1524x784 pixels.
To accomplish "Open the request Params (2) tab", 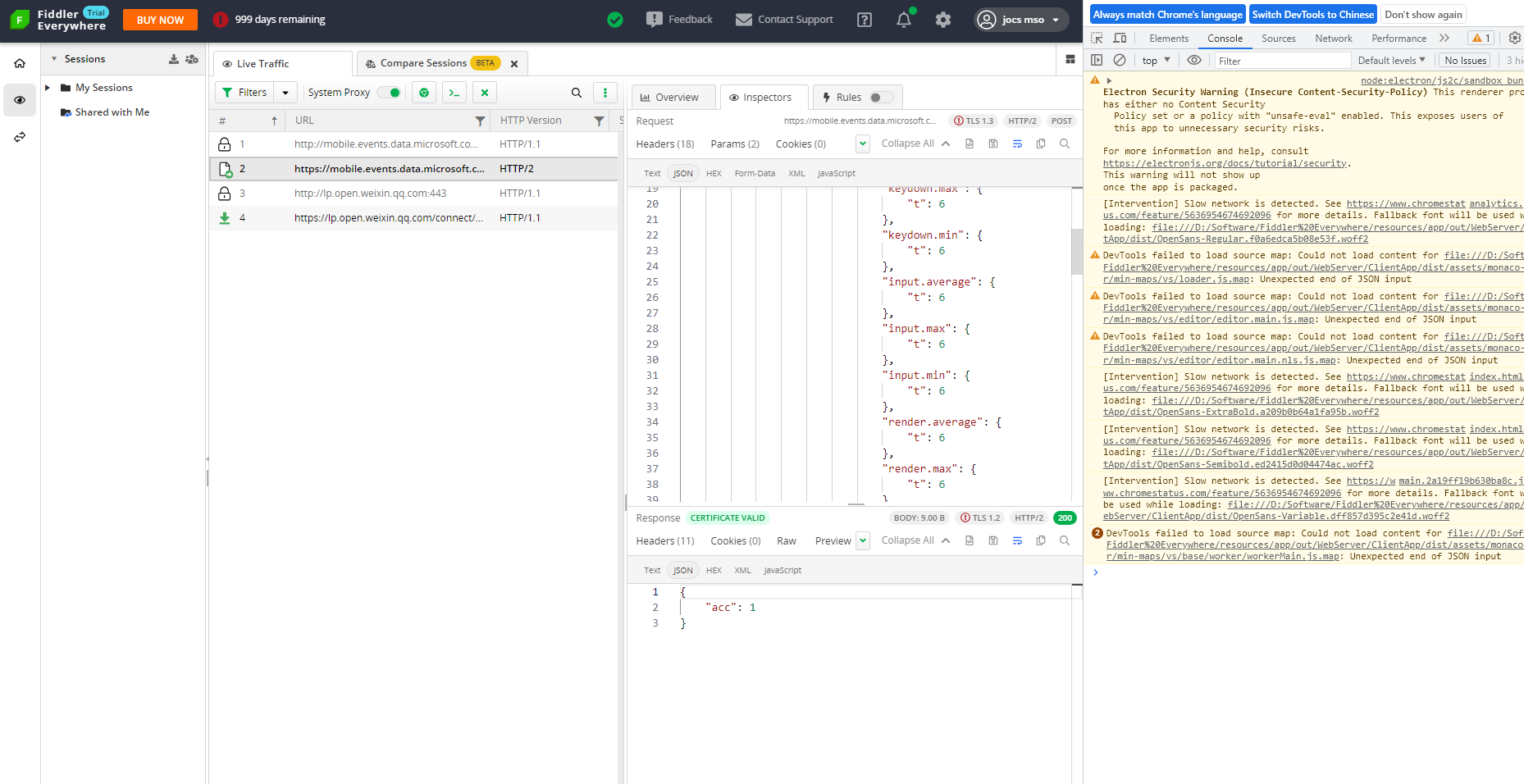I will (x=735, y=144).
